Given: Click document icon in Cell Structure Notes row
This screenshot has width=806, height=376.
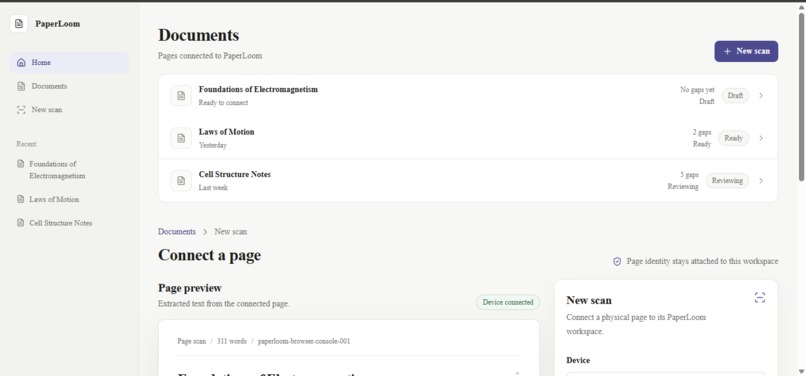Looking at the screenshot, I should coord(181,181).
